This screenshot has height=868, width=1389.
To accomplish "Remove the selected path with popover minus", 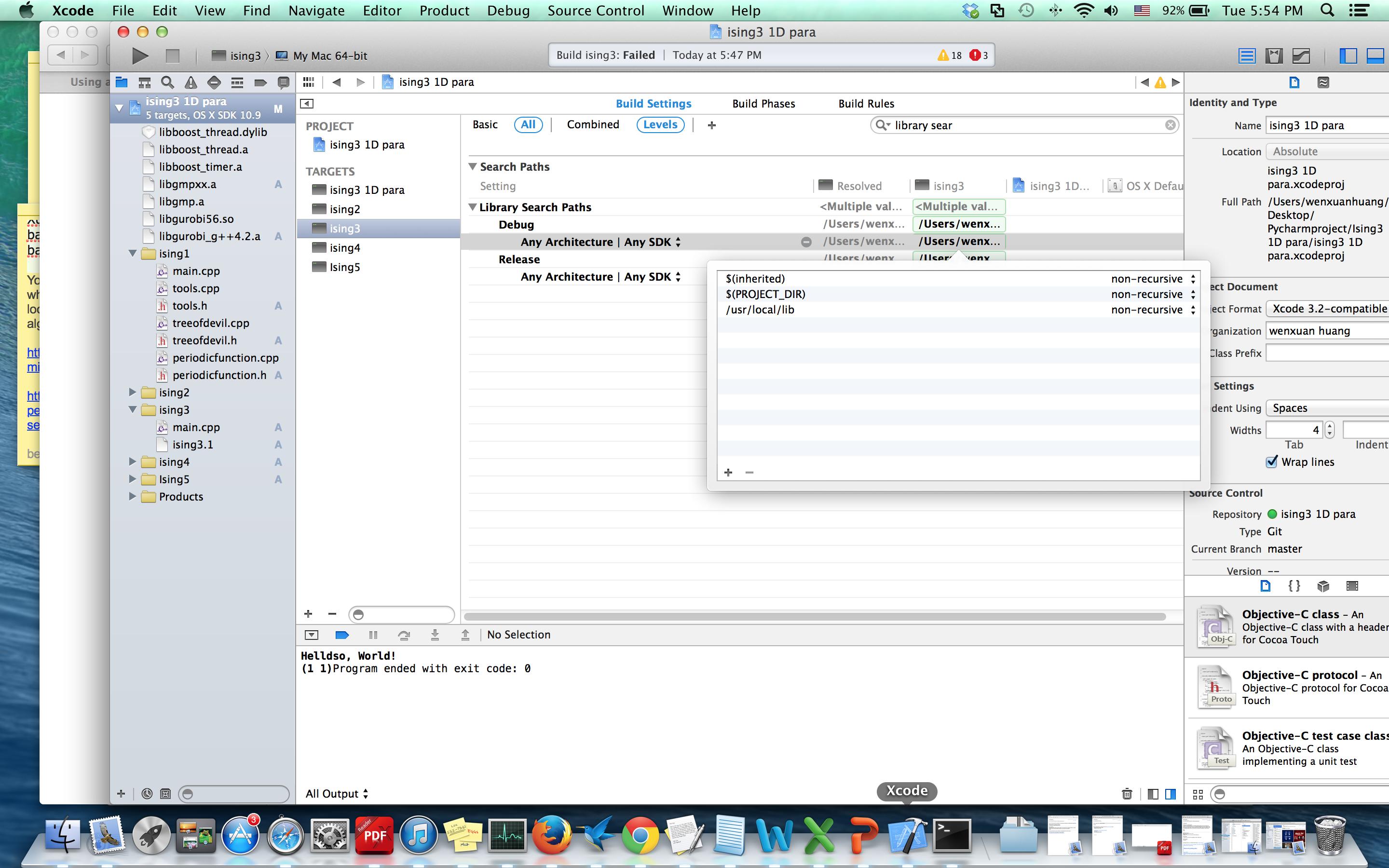I will coord(749,472).
